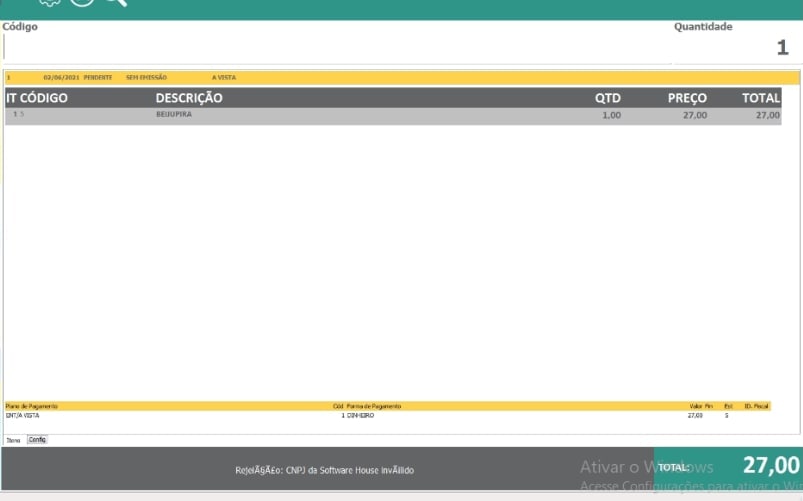Click the Plano de Pagamento column header
This screenshot has height=501, width=803.
pyautogui.click(x=32, y=406)
